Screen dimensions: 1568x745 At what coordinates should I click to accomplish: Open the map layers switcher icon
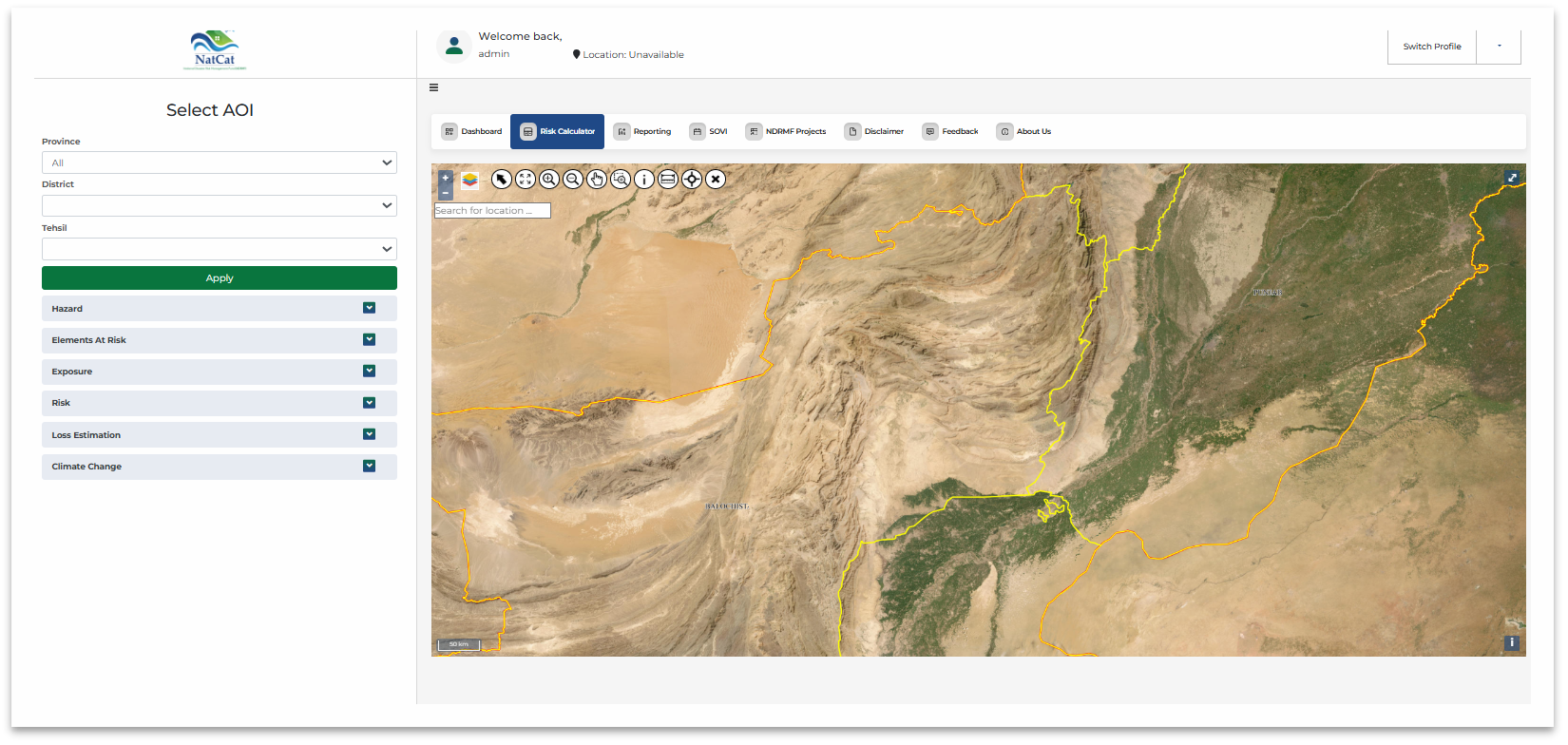point(470,180)
